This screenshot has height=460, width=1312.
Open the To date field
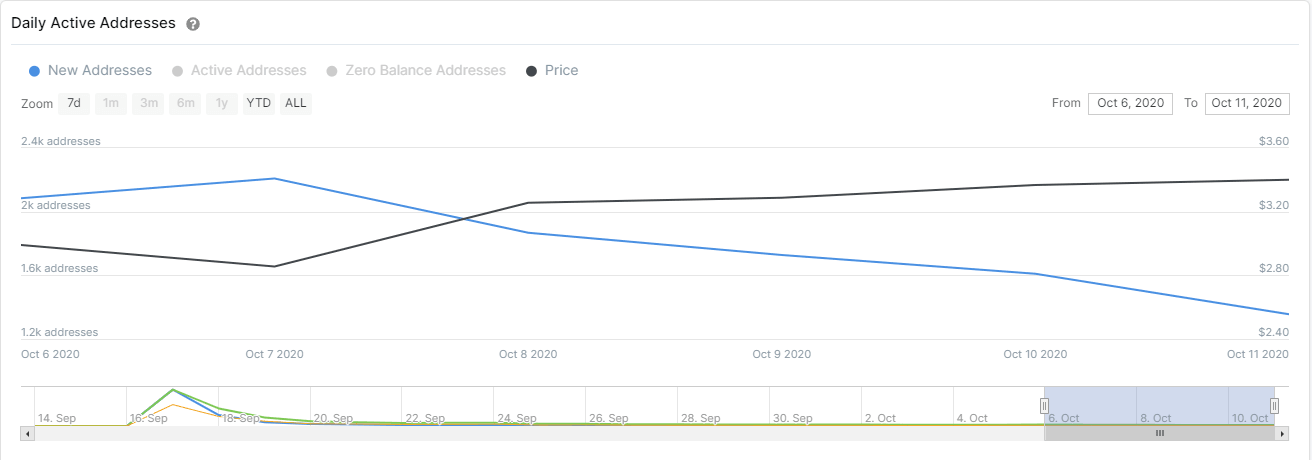point(1246,103)
